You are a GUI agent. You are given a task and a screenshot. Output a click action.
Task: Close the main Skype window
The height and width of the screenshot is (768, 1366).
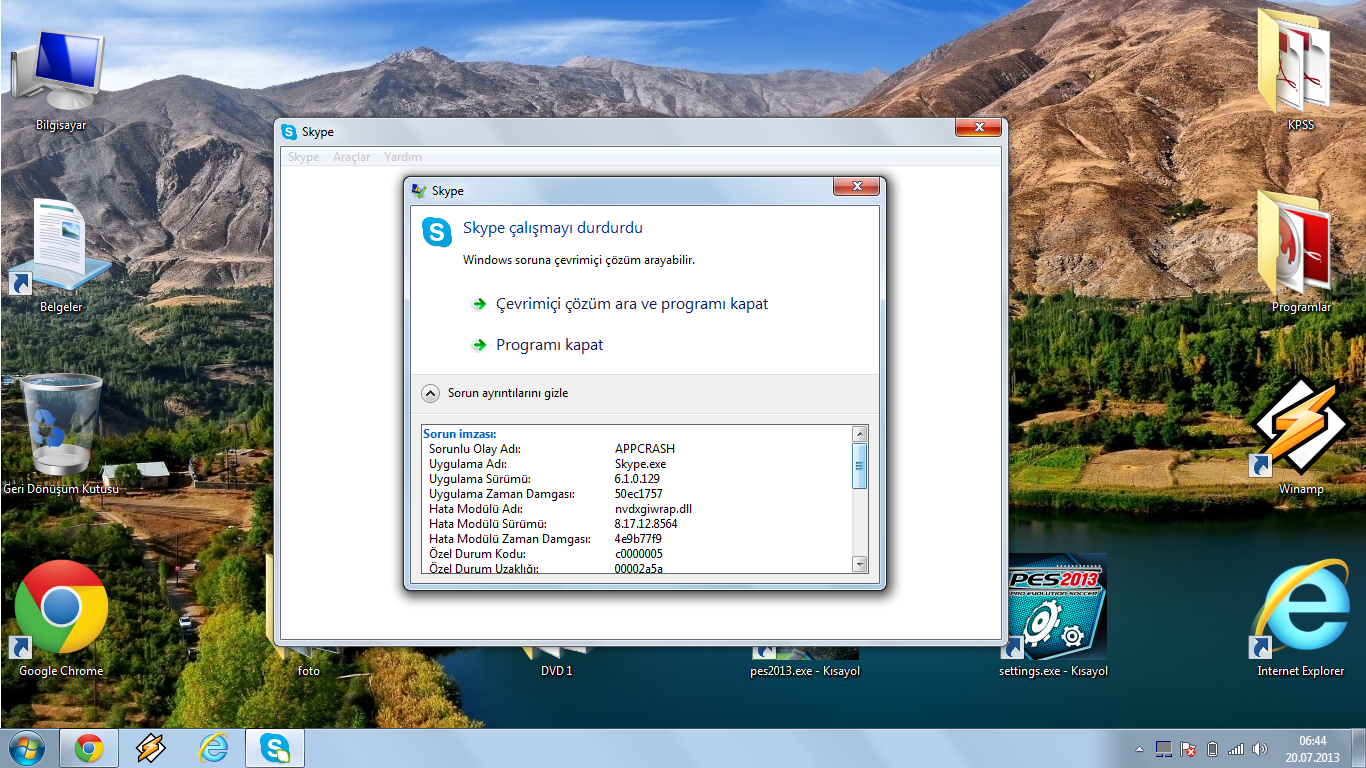[x=978, y=127]
